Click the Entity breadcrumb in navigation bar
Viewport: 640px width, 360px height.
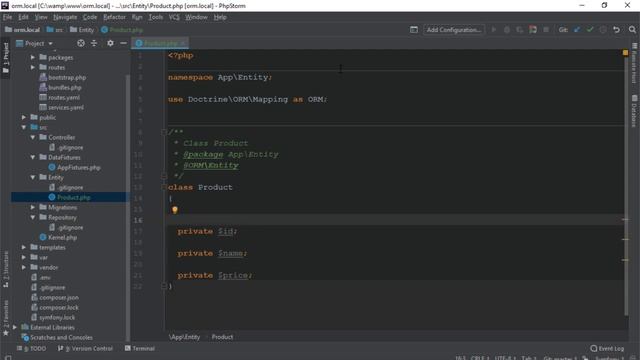(x=82, y=30)
